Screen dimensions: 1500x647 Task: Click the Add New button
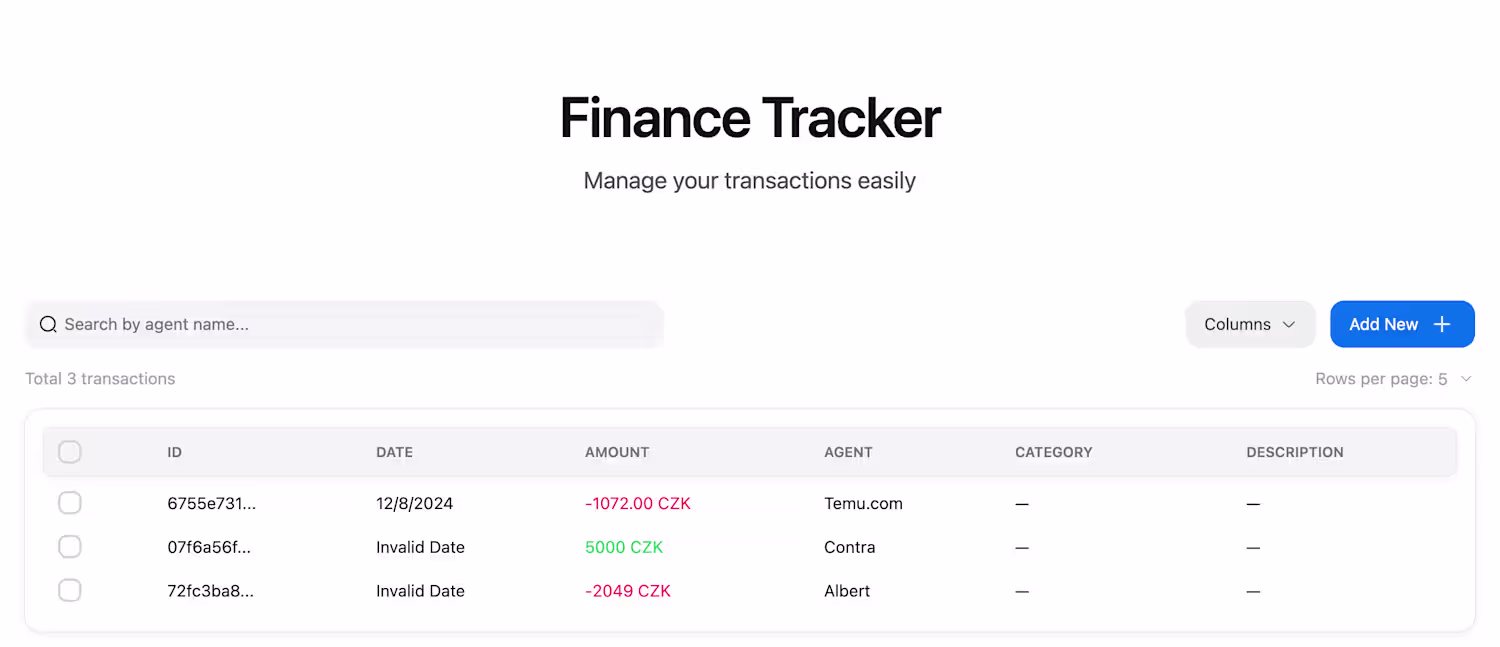click(1401, 324)
